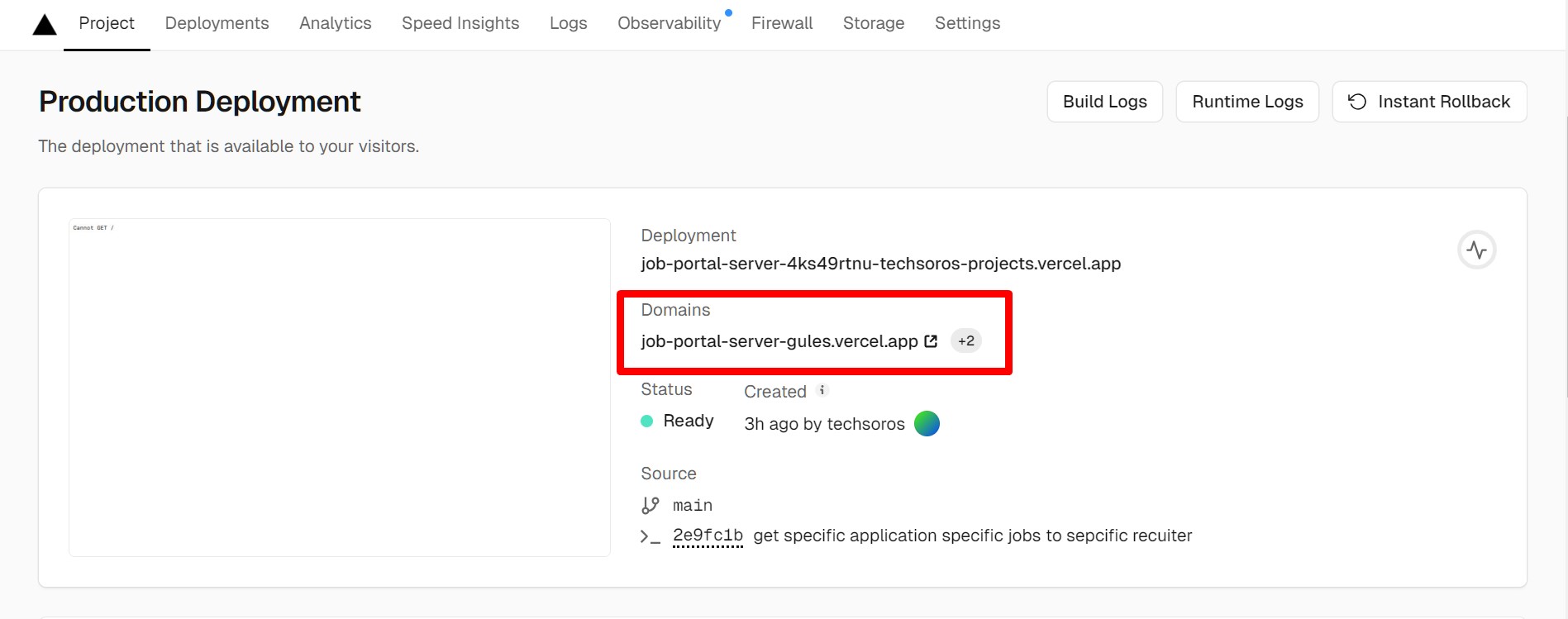Open the deployment preview thumbnail
Screen dimensions: 1568x619
(339, 387)
